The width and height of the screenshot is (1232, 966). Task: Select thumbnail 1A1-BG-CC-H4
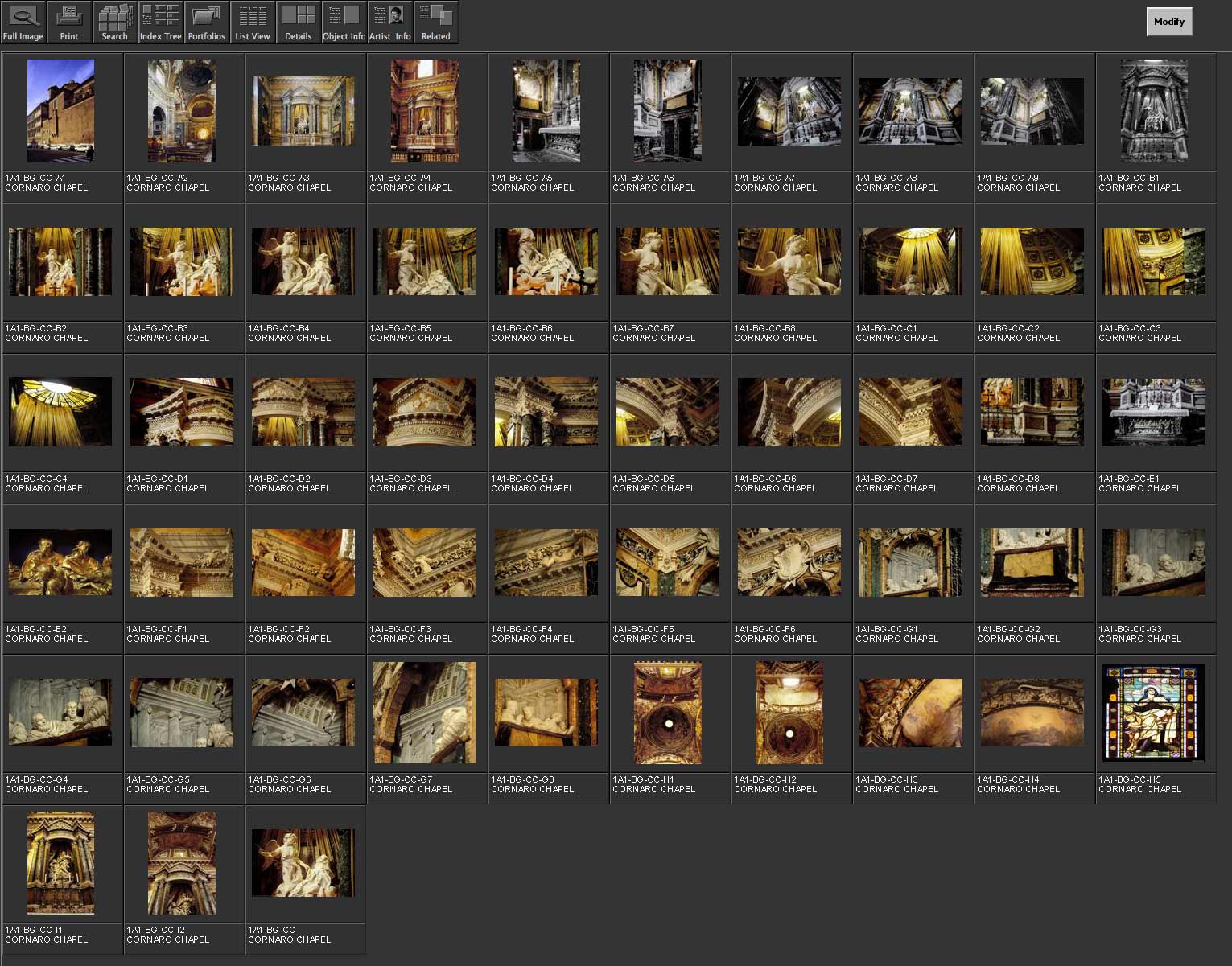pyautogui.click(x=1032, y=713)
